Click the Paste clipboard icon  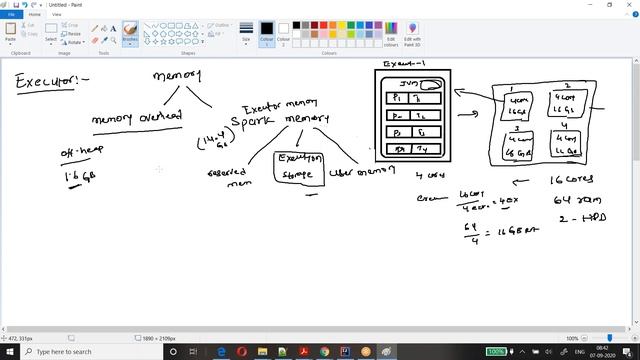point(11,29)
